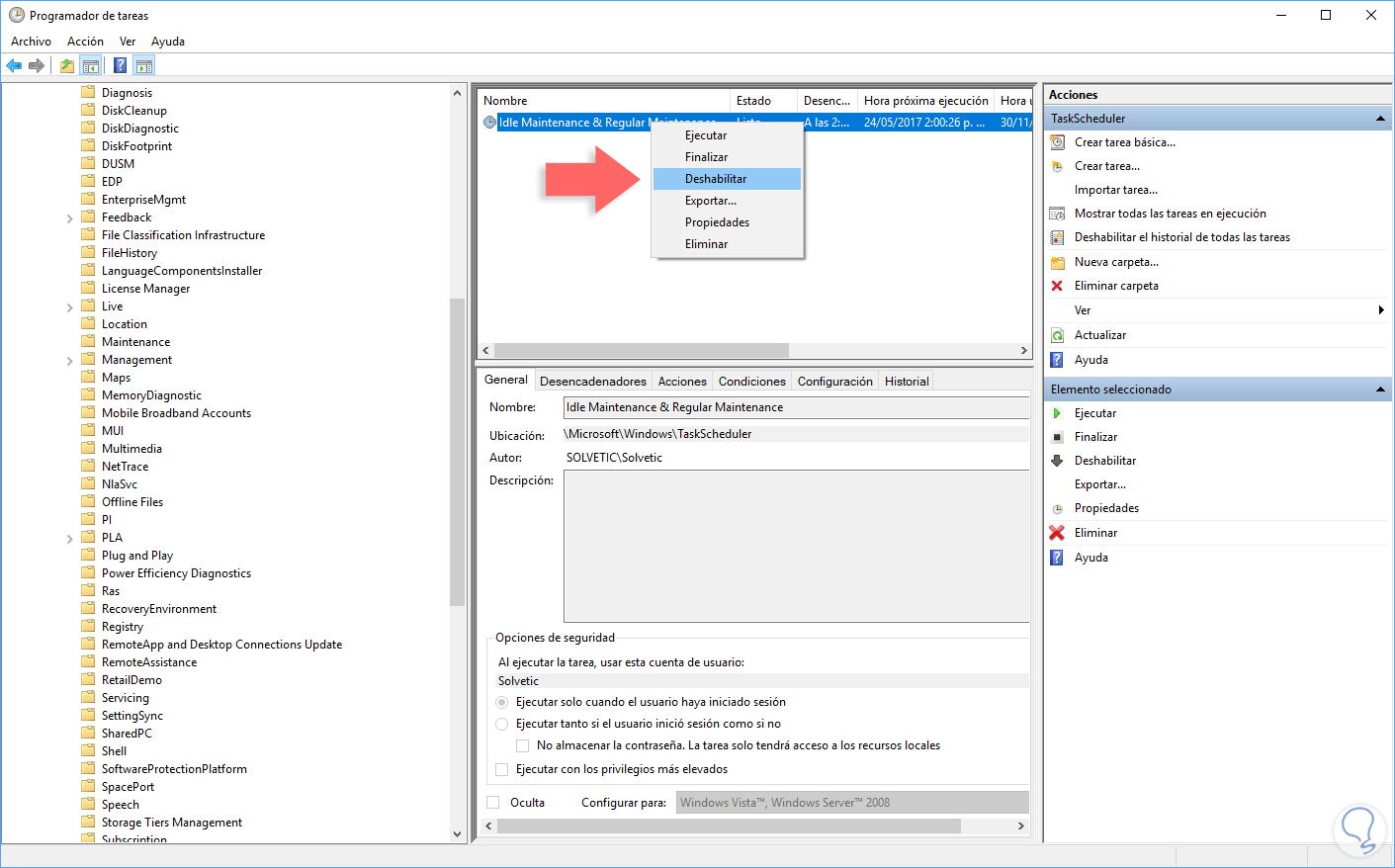Open the Acción menu
1395x868 pixels.
coord(85,42)
